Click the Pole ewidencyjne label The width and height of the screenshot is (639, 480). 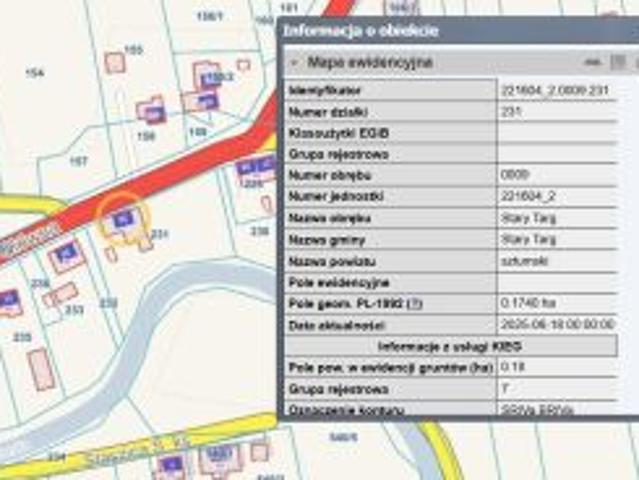pyautogui.click(x=339, y=282)
